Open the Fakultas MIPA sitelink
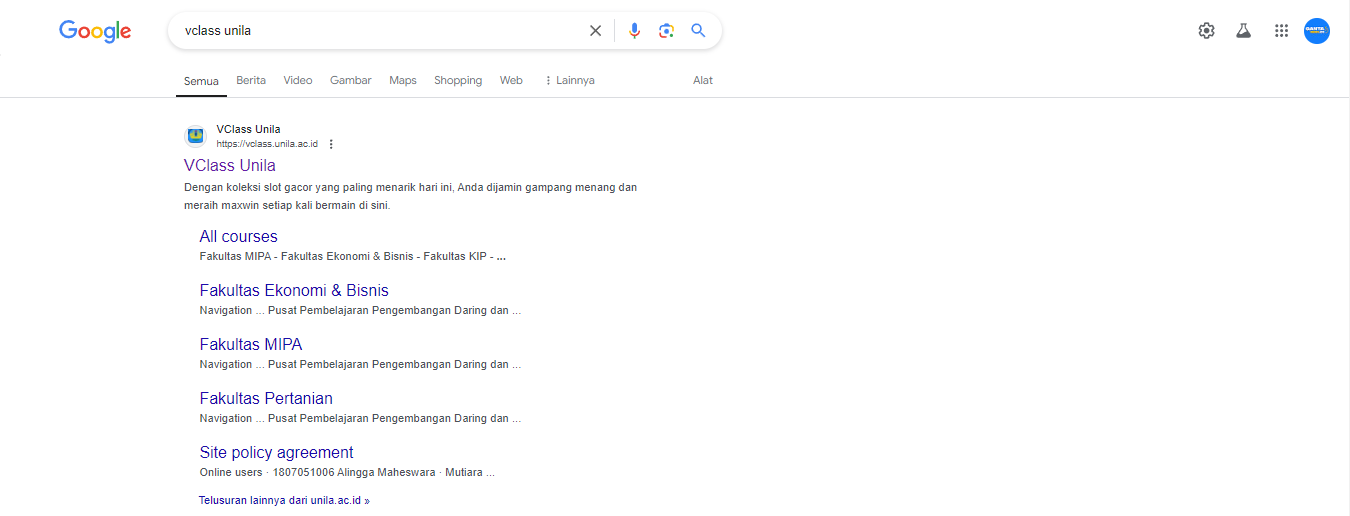1350x516 pixels. tap(251, 344)
